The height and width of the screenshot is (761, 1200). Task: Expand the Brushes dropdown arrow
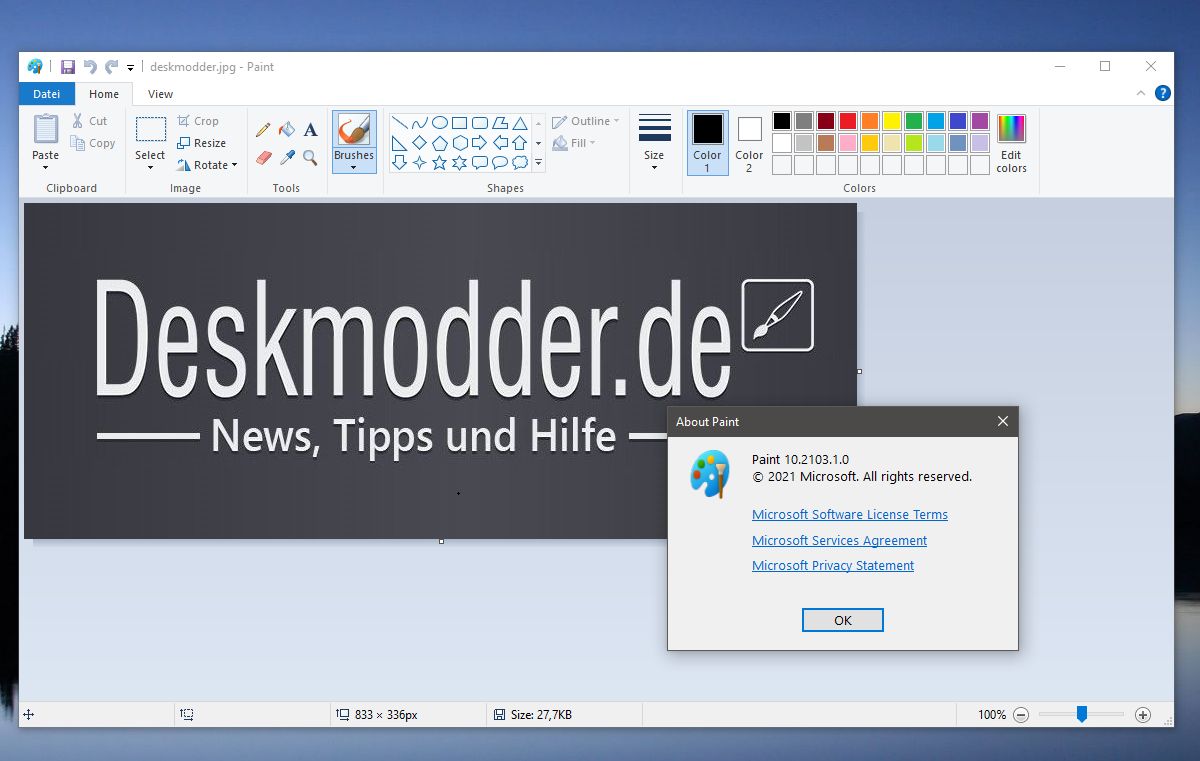point(354,167)
